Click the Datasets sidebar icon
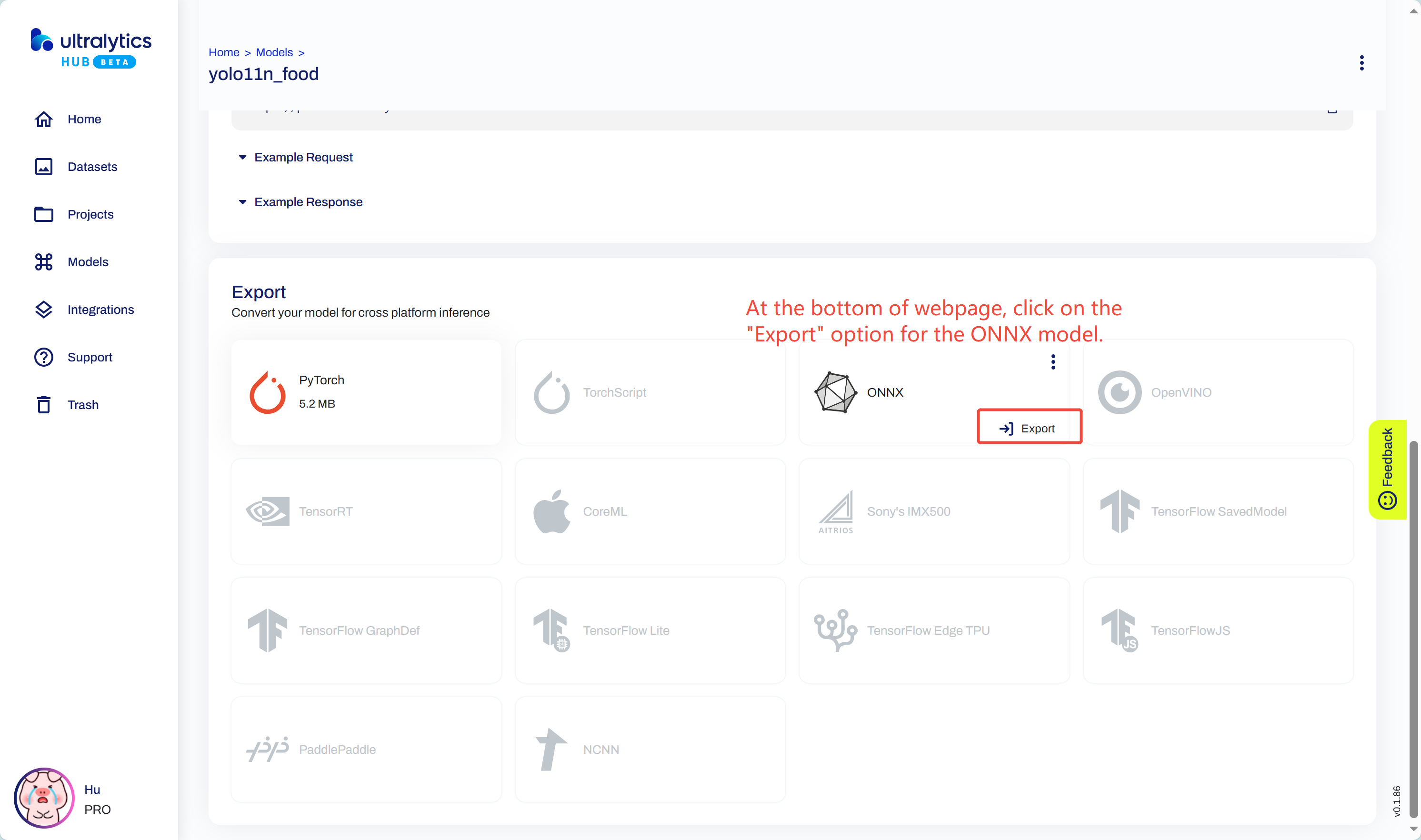 coord(44,167)
